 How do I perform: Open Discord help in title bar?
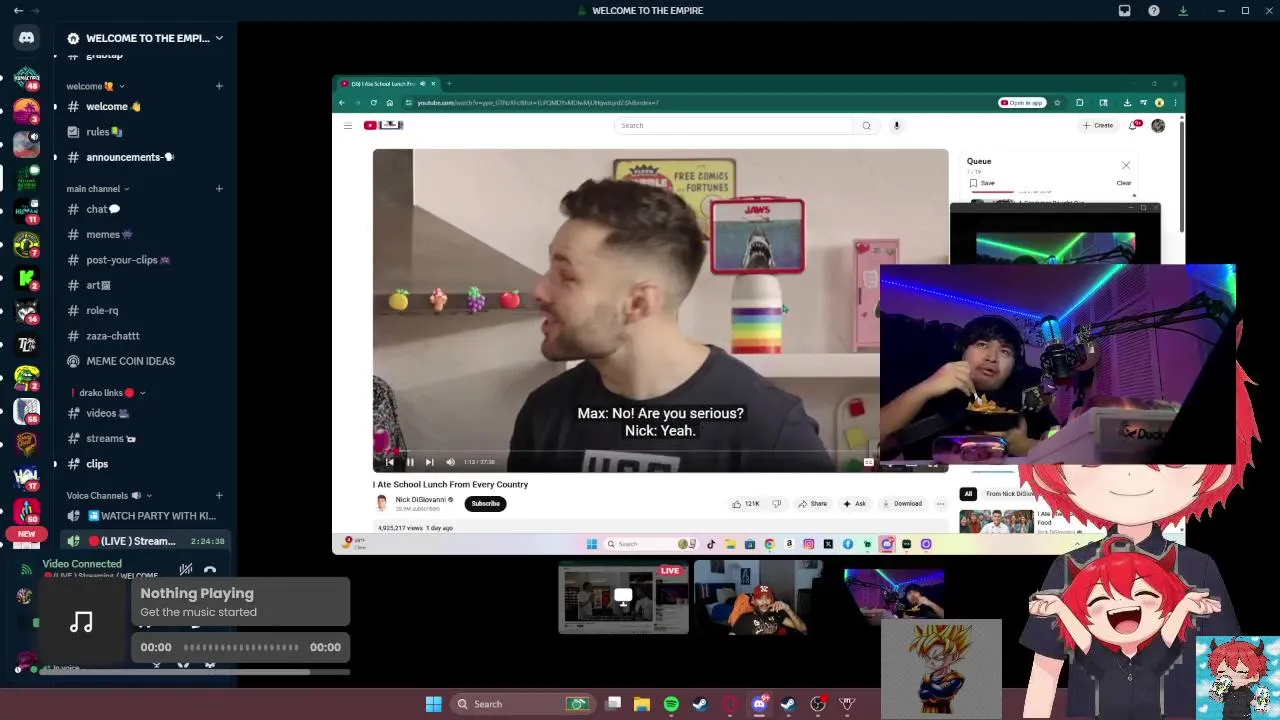click(1154, 11)
